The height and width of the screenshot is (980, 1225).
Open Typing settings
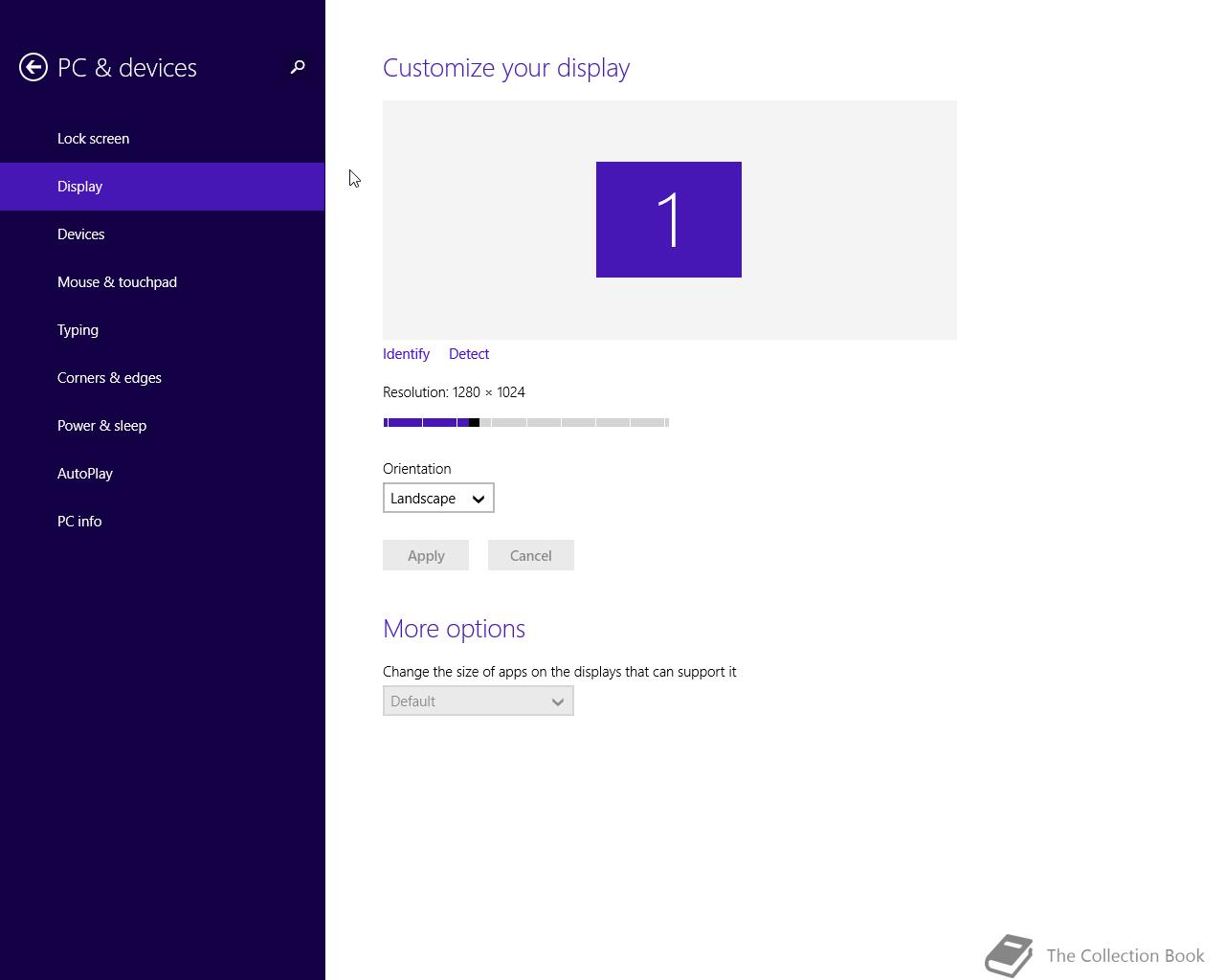pyautogui.click(x=163, y=330)
